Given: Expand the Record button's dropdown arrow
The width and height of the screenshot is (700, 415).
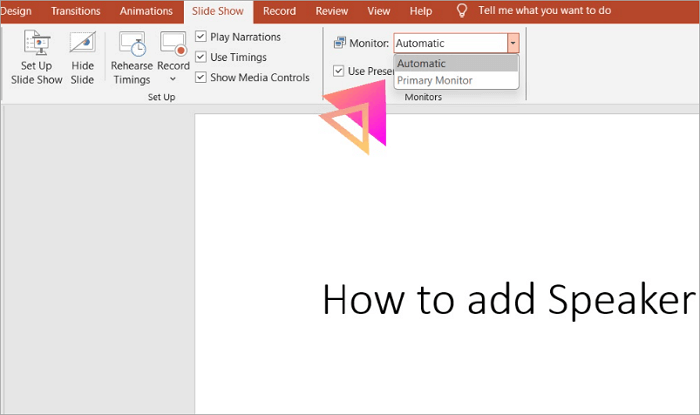Looking at the screenshot, I should pyautogui.click(x=173, y=79).
